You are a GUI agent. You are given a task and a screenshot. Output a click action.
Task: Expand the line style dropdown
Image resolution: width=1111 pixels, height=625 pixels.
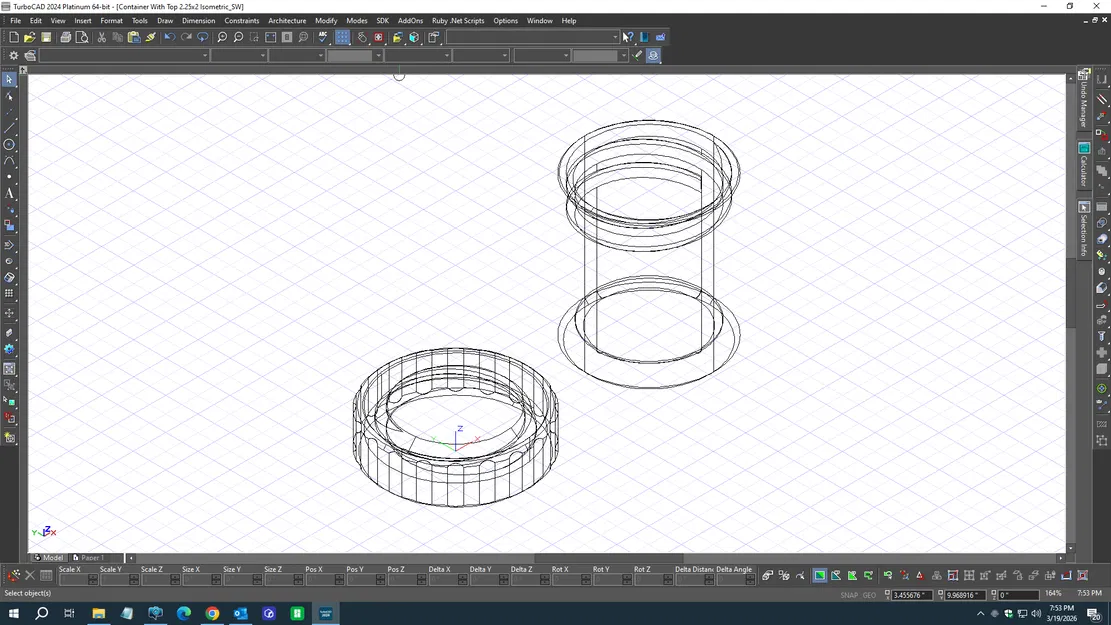coord(263,55)
